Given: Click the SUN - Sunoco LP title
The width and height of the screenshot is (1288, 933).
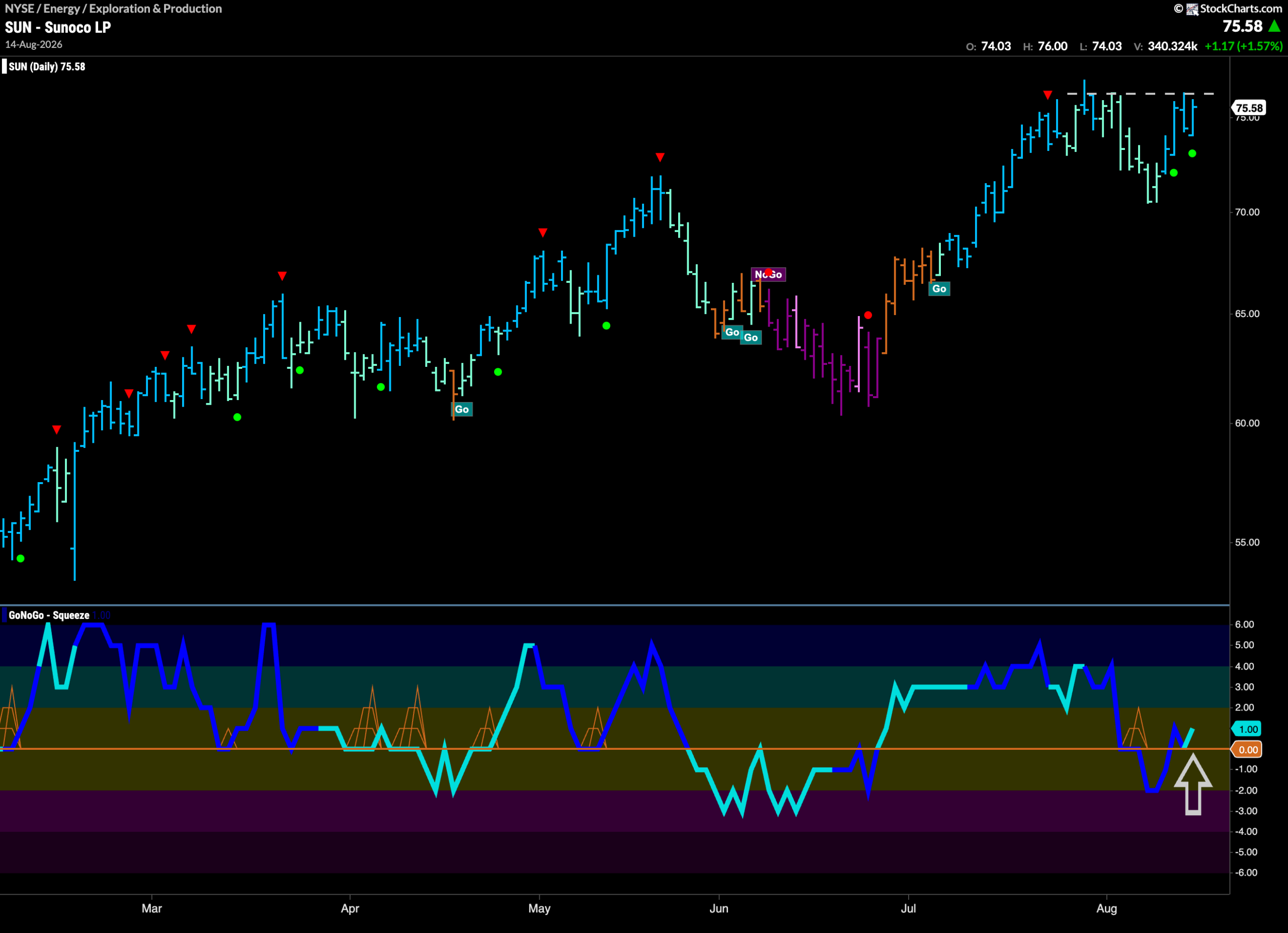Looking at the screenshot, I should (58, 27).
